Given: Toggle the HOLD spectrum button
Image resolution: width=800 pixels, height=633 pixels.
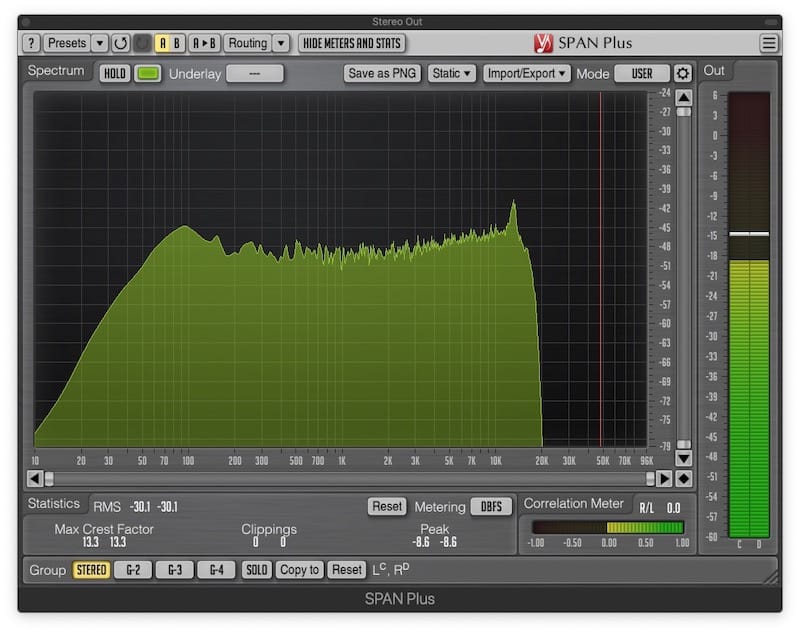Looking at the screenshot, I should (x=115, y=73).
